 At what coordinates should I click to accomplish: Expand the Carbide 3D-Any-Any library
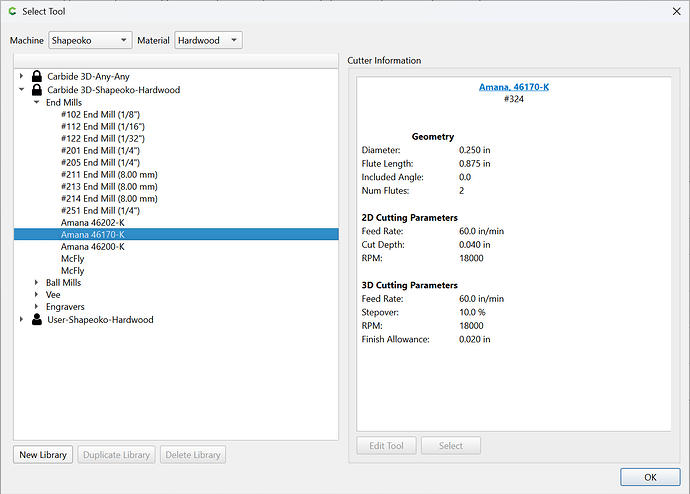21,76
